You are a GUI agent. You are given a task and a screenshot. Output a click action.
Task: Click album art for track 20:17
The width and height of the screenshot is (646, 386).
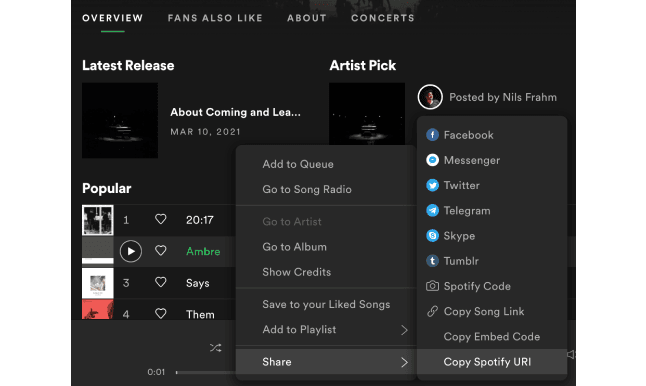click(98, 220)
